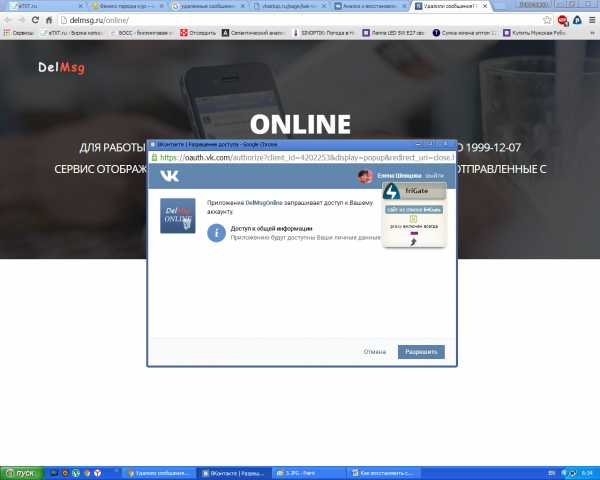Viewport: 600px width, 480px height.
Task: Click the friGate extension icon in toolbar
Action: 577,20
